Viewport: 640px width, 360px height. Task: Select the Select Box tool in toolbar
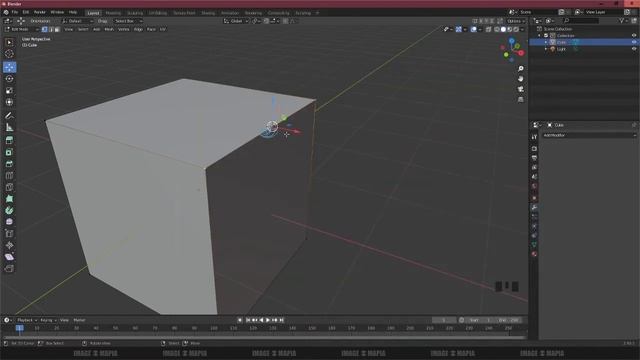(x=9, y=42)
